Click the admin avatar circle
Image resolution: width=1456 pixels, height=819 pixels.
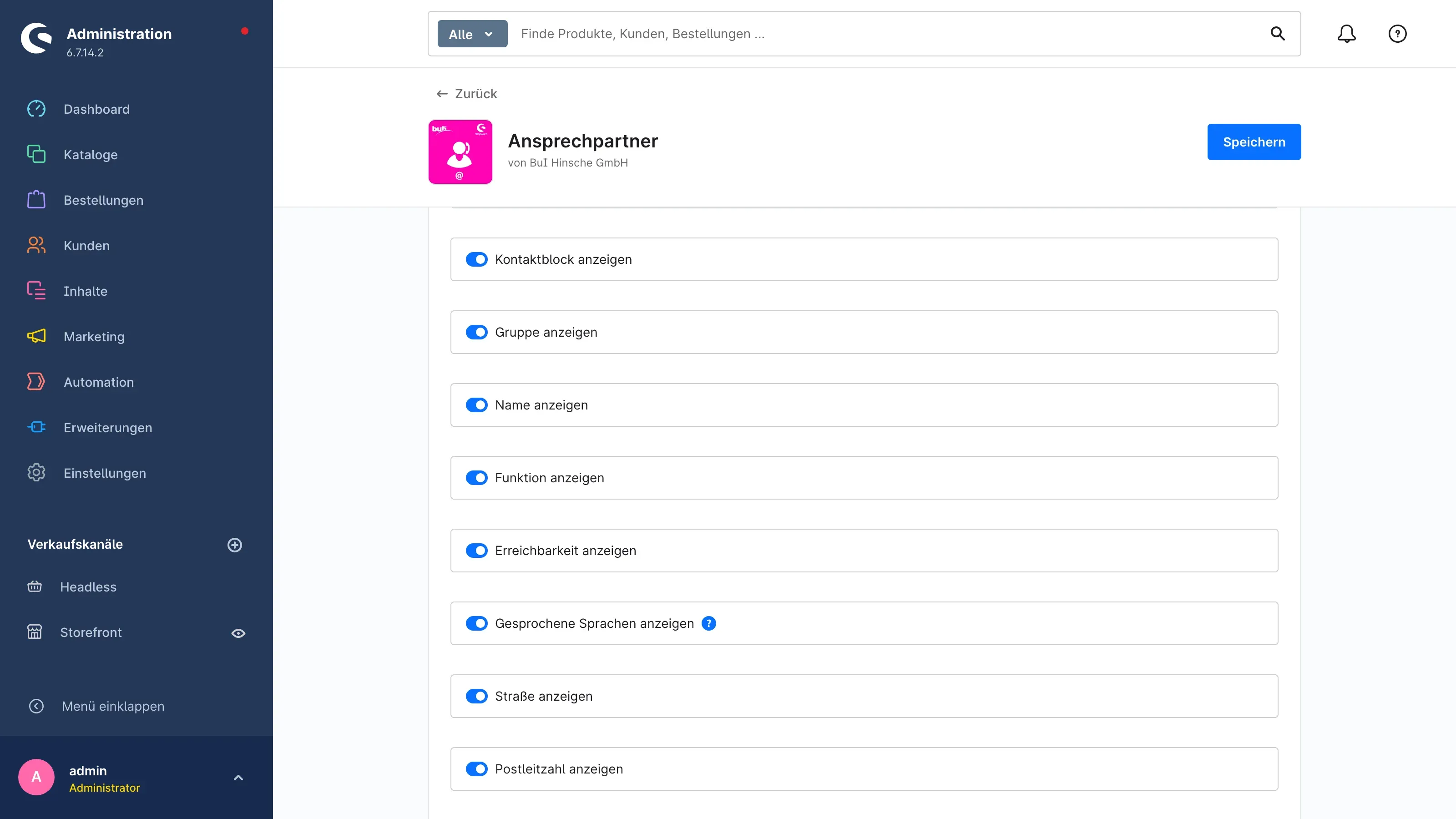coord(36,777)
